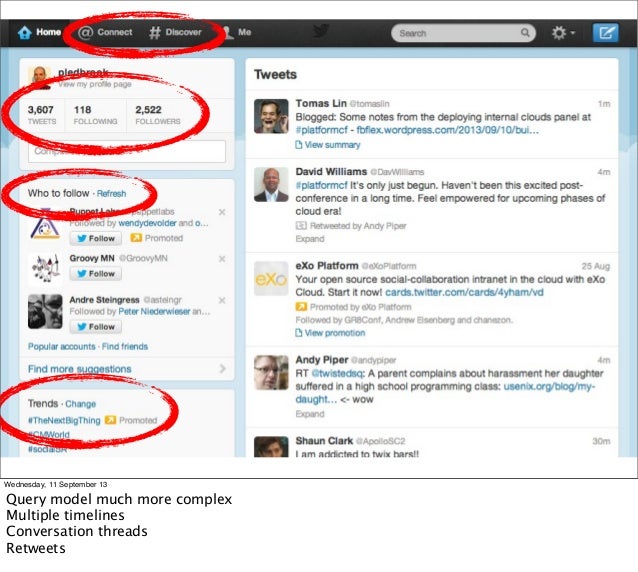
Task: Open Shaun Clark's avatar
Action: (271, 447)
